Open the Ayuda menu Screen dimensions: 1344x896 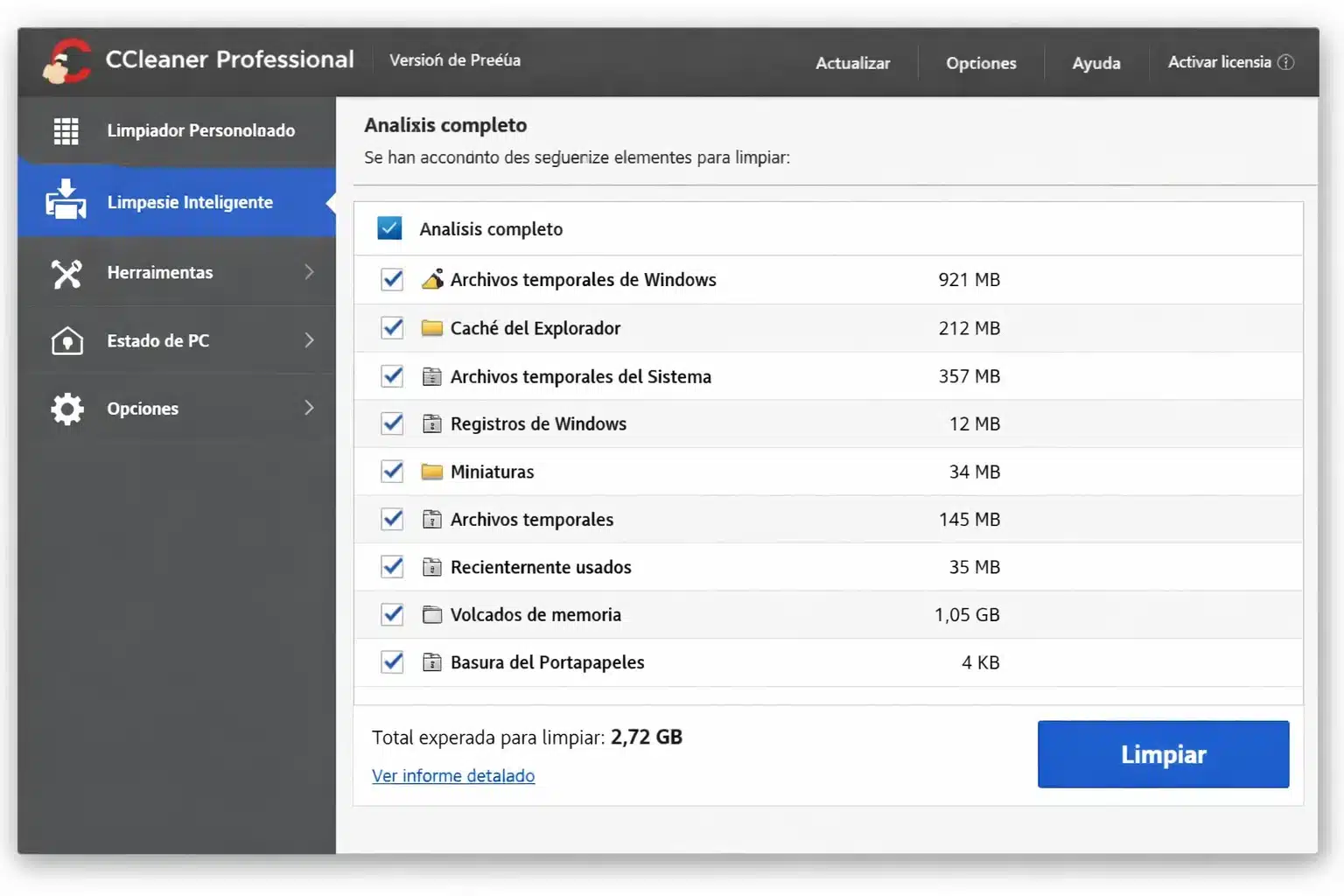click(x=1095, y=62)
